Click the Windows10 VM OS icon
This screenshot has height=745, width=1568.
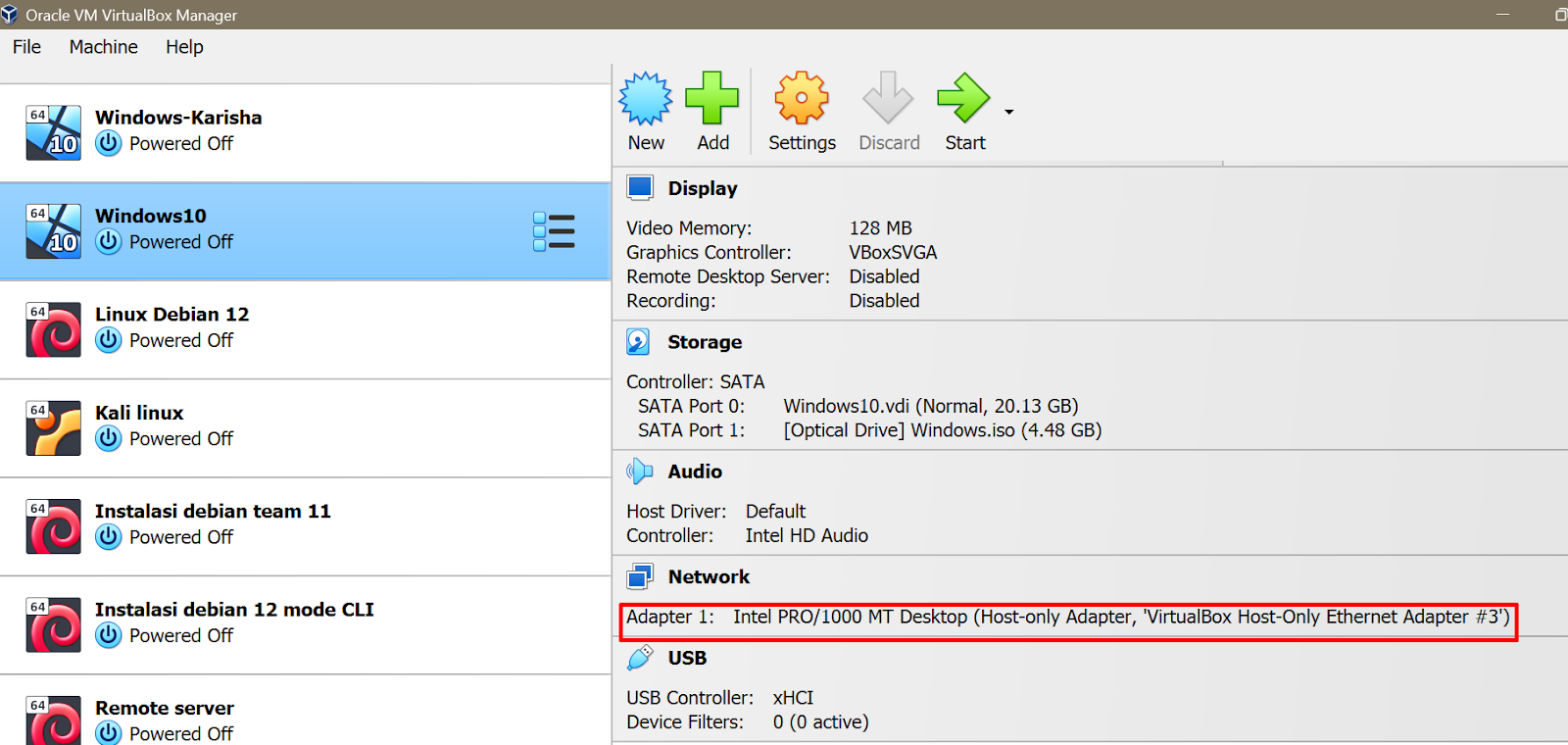coord(53,231)
